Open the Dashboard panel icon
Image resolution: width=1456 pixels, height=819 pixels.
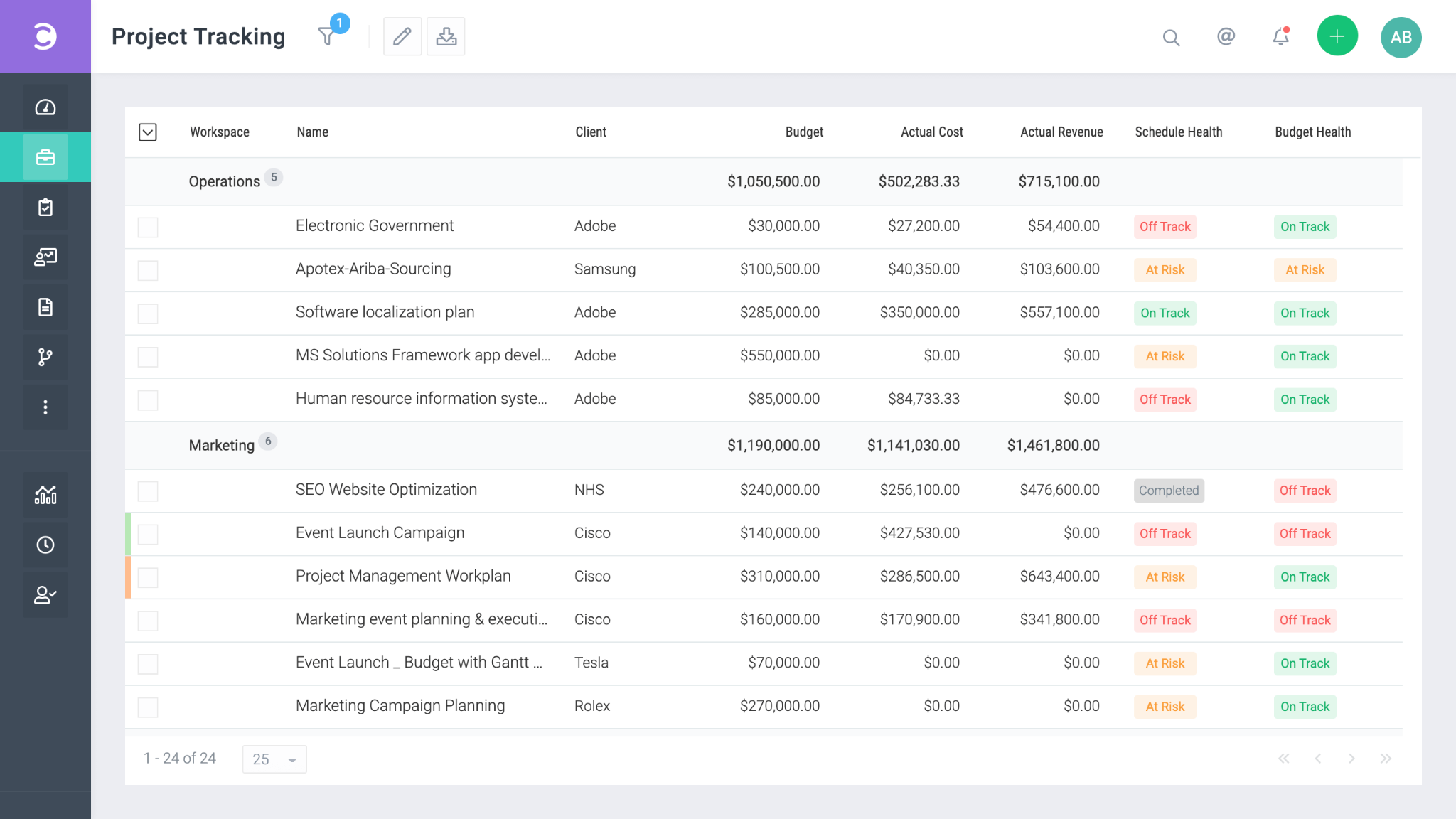point(45,107)
